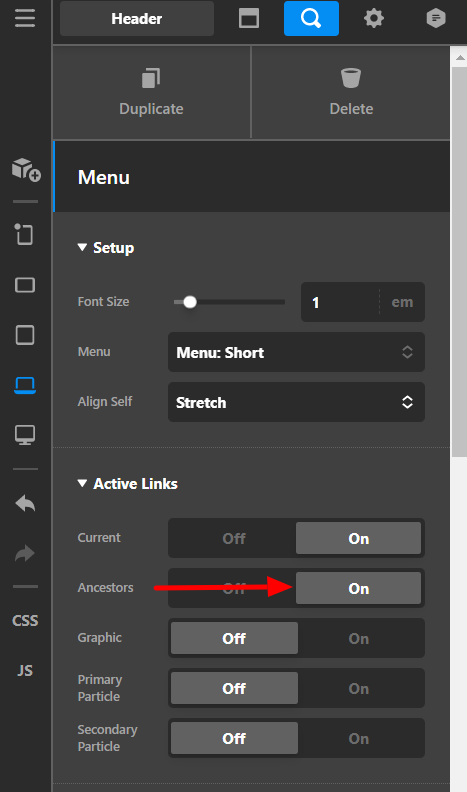Viewport: 467px width, 792px height.
Task: Enable Graphic by choosing On
Action: pyautogui.click(x=359, y=638)
